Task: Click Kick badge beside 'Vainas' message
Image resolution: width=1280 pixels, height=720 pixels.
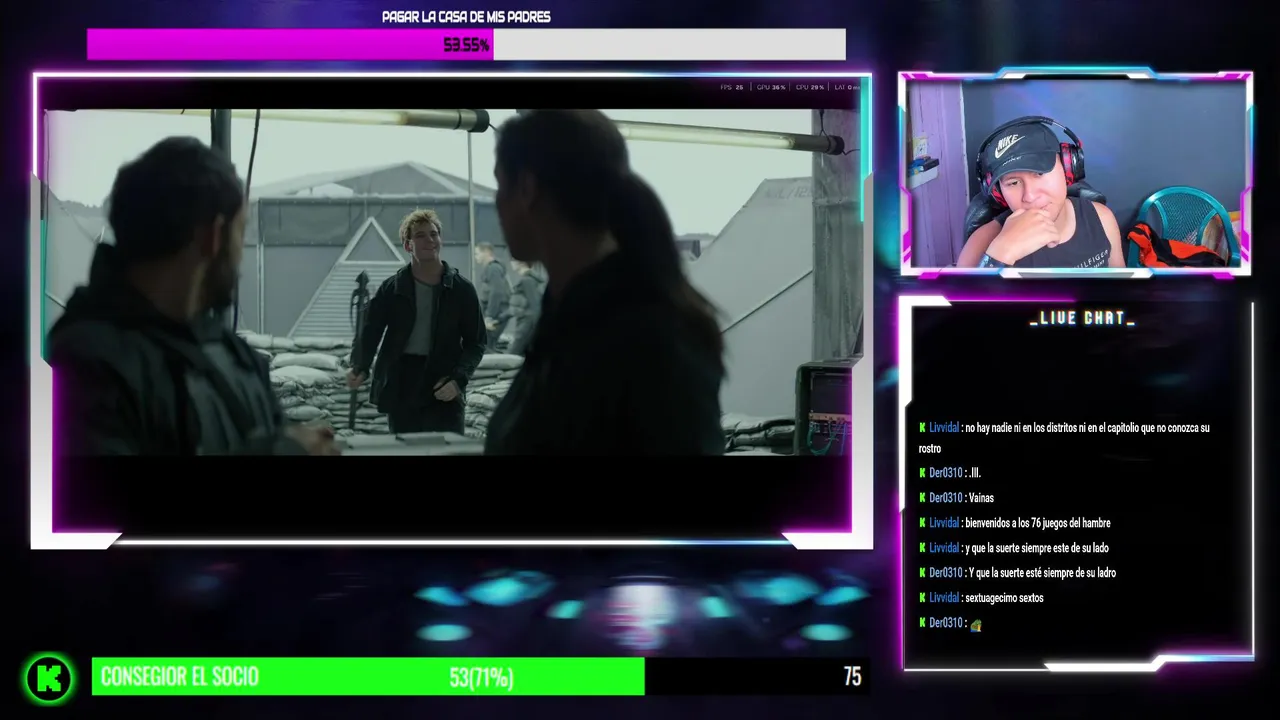Action: [x=922, y=498]
